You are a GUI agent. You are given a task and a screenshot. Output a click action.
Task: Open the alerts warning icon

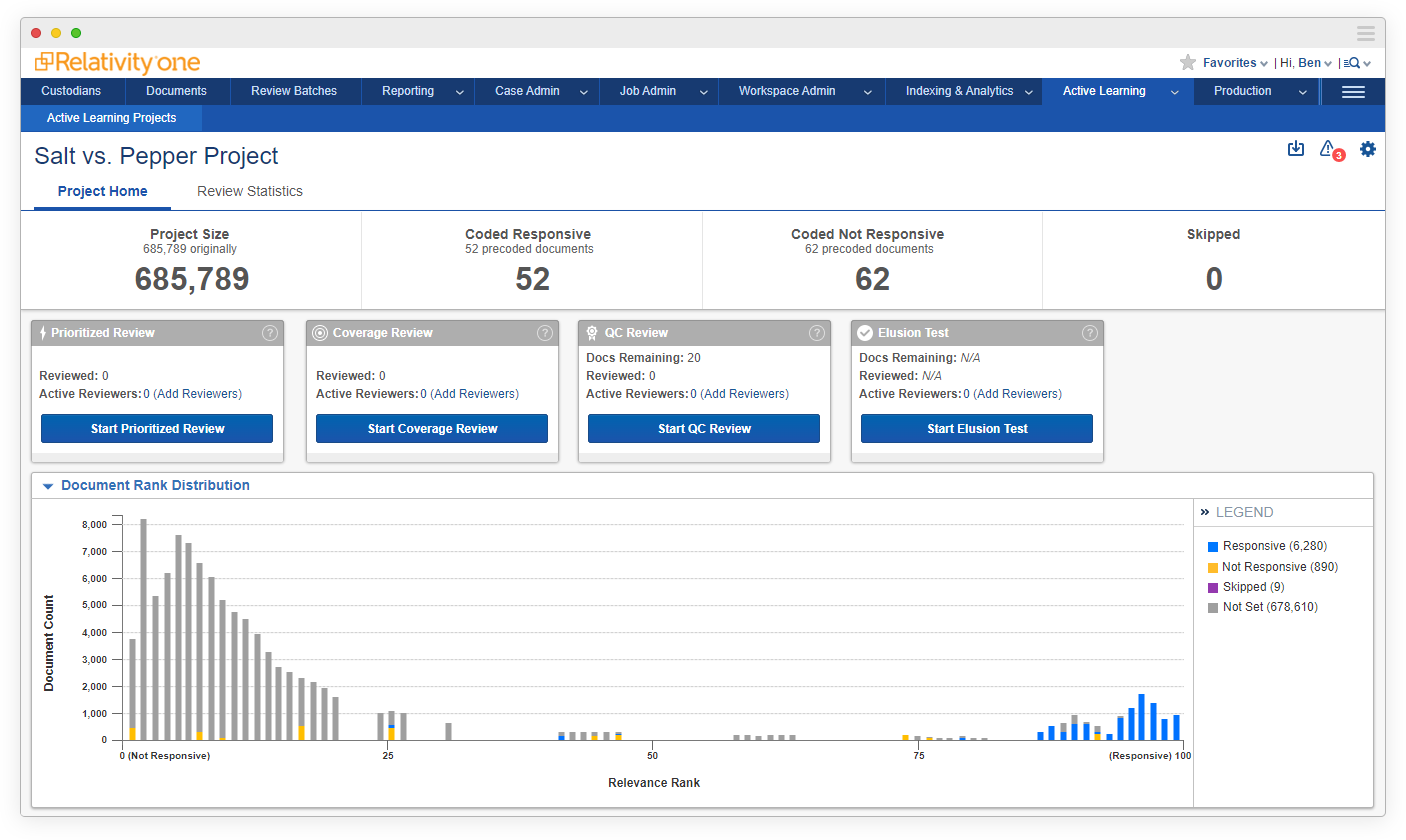[1328, 149]
